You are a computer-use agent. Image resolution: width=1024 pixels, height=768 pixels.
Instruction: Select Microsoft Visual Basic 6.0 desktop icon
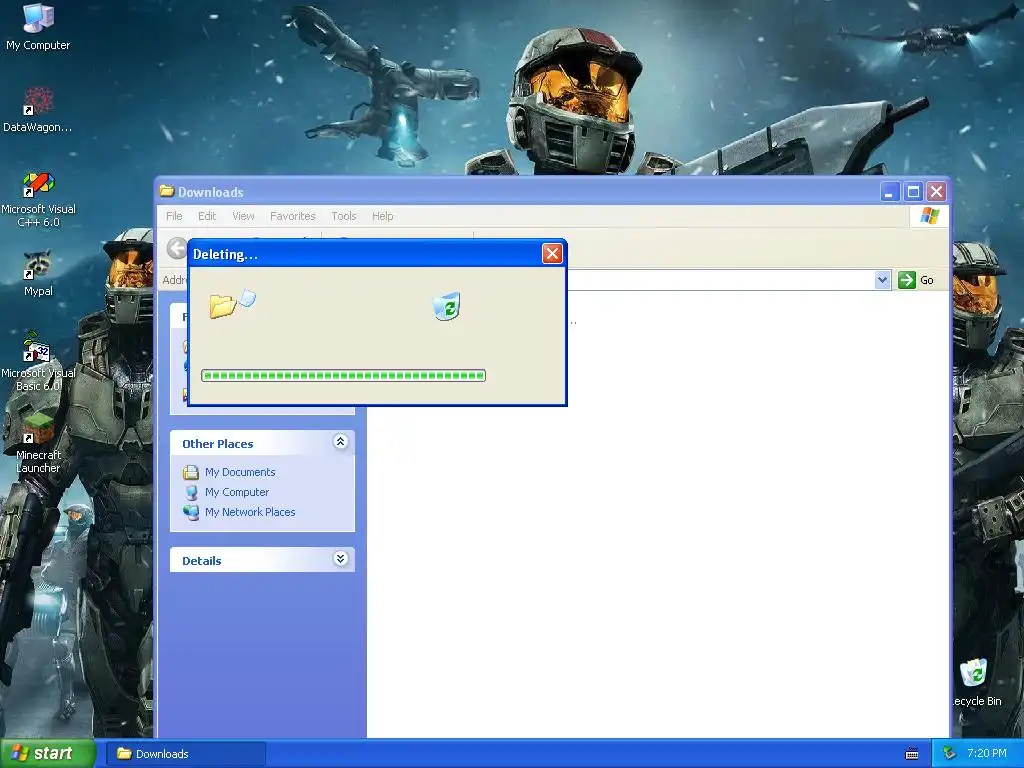(38, 362)
